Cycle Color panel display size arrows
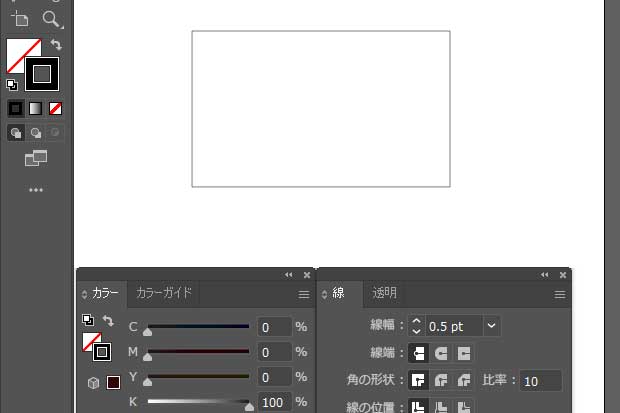Viewport: 620px width, 413px height. 84,294
